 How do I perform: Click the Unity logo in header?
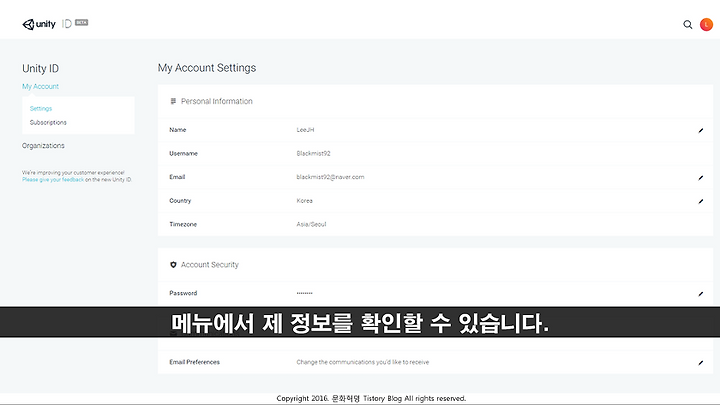pyautogui.click(x=39, y=24)
